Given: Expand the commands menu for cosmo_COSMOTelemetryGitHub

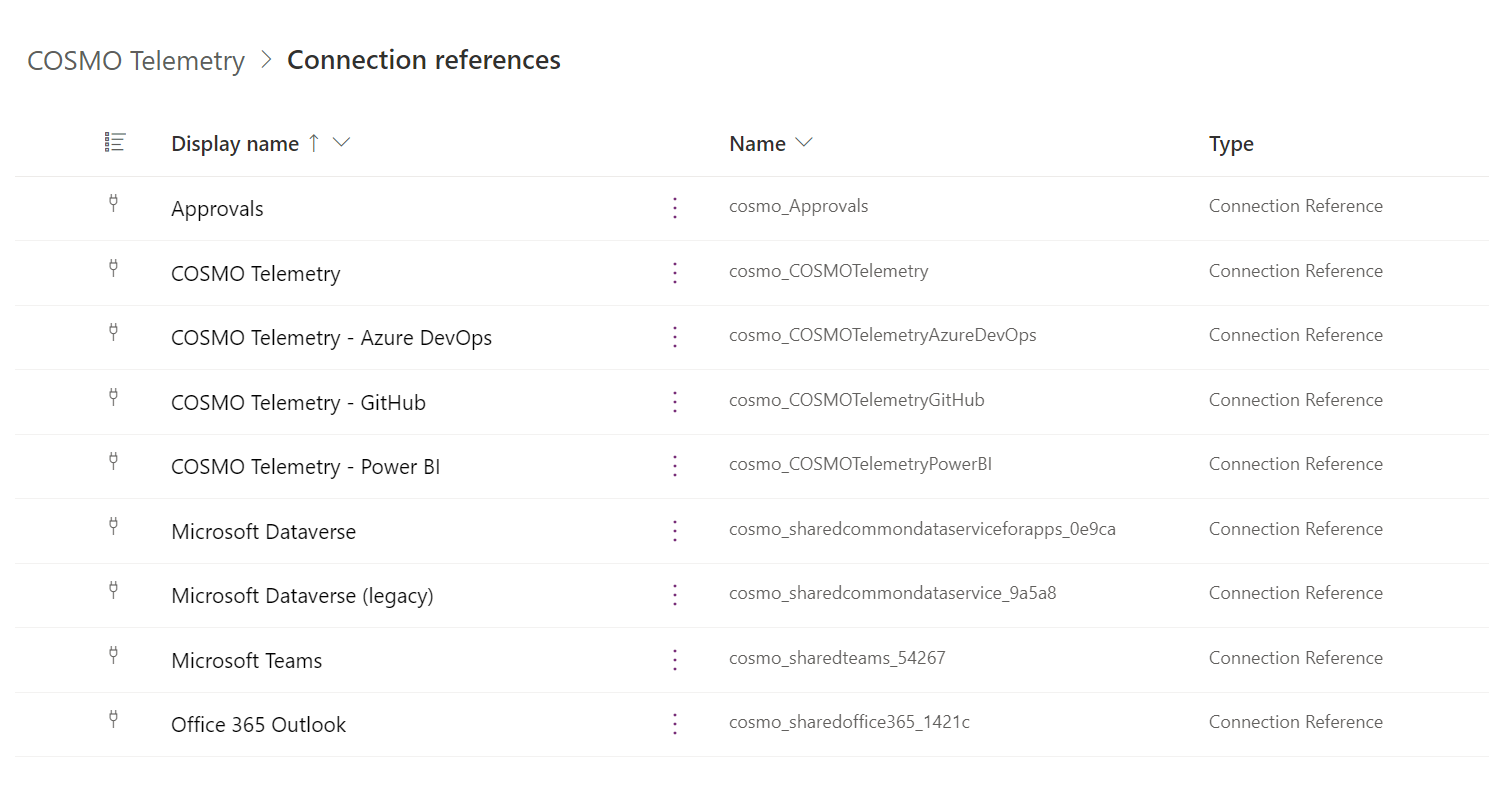Looking at the screenshot, I should pos(675,402).
